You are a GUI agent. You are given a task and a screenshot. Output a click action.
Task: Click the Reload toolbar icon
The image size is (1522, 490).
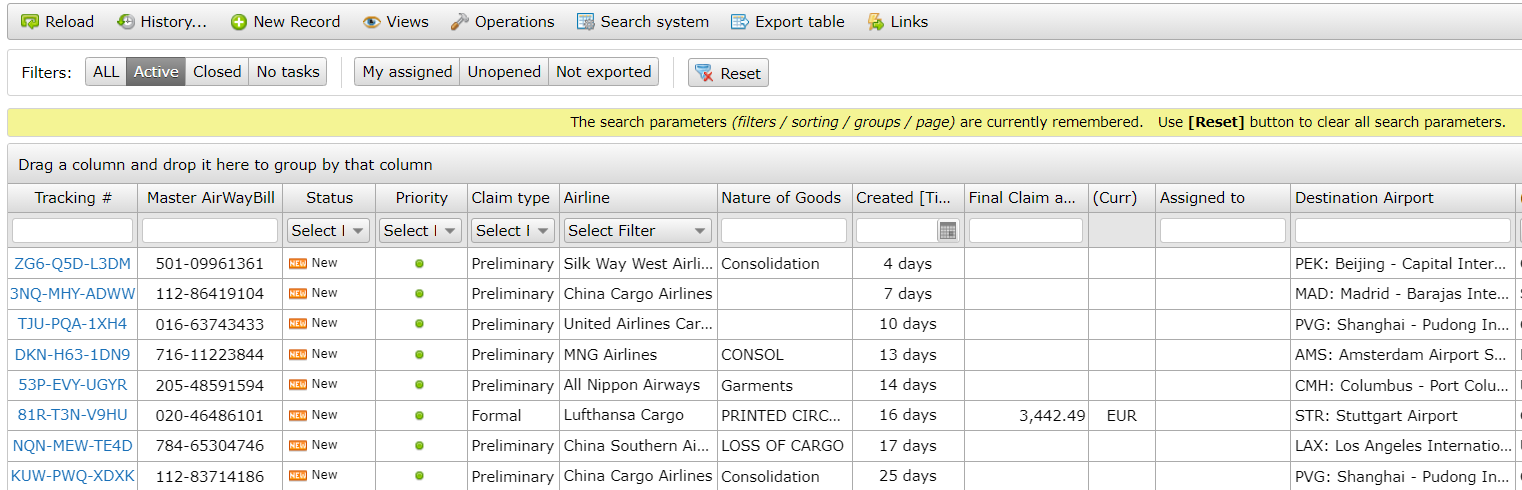pos(30,22)
